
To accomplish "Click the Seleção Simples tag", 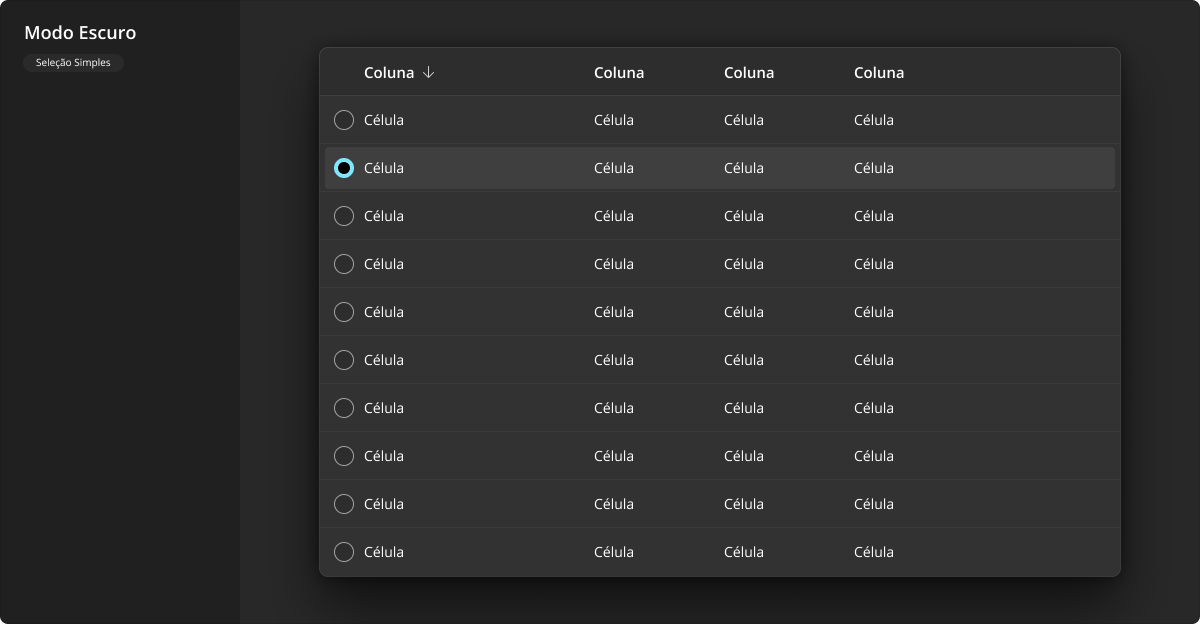I will [73, 62].
